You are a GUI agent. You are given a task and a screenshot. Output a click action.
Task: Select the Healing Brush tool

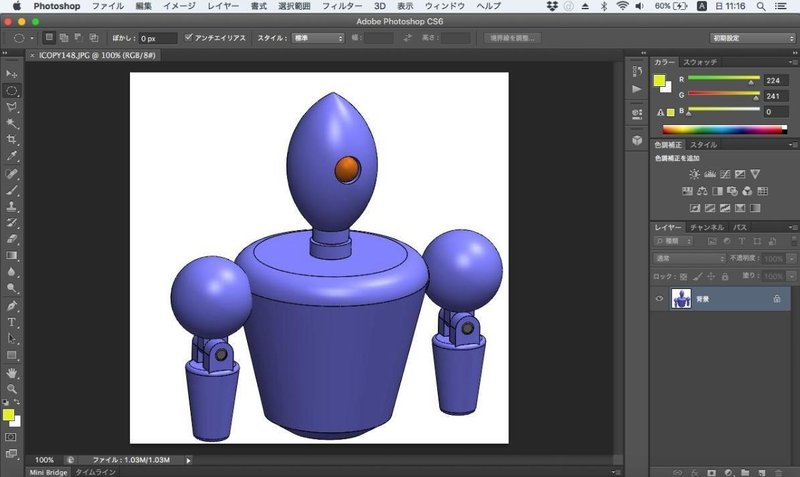pyautogui.click(x=12, y=174)
